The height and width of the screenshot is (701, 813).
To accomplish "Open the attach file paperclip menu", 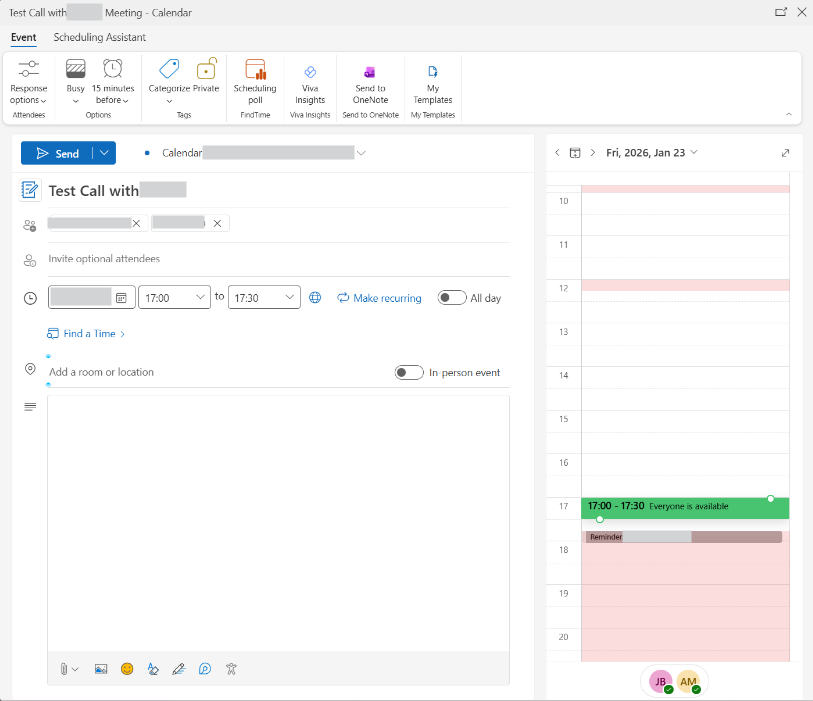I will 69,669.
